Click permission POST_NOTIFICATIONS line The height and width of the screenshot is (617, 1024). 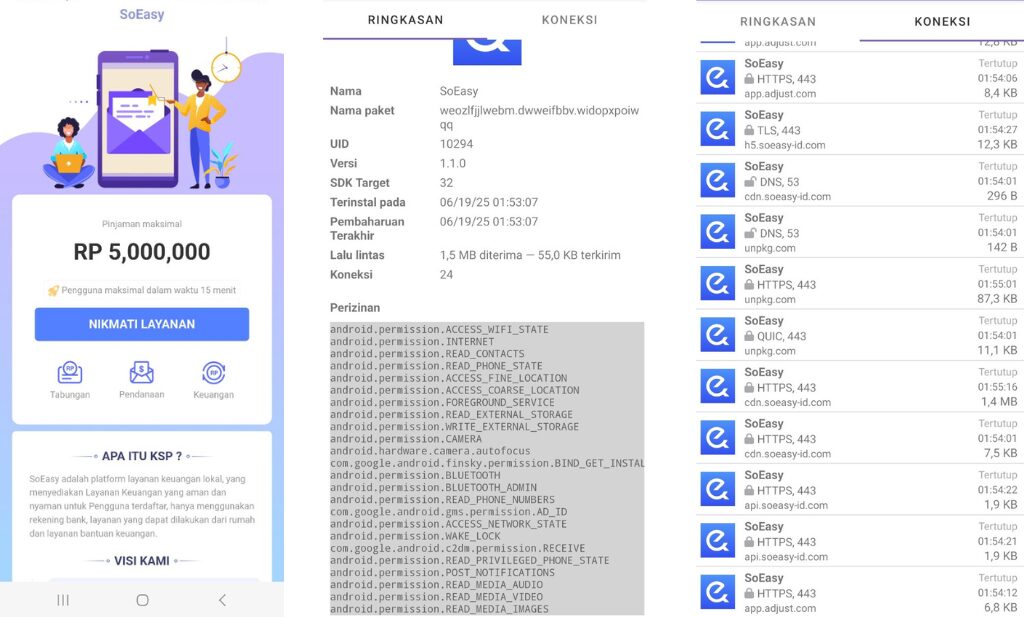[x=442, y=573]
